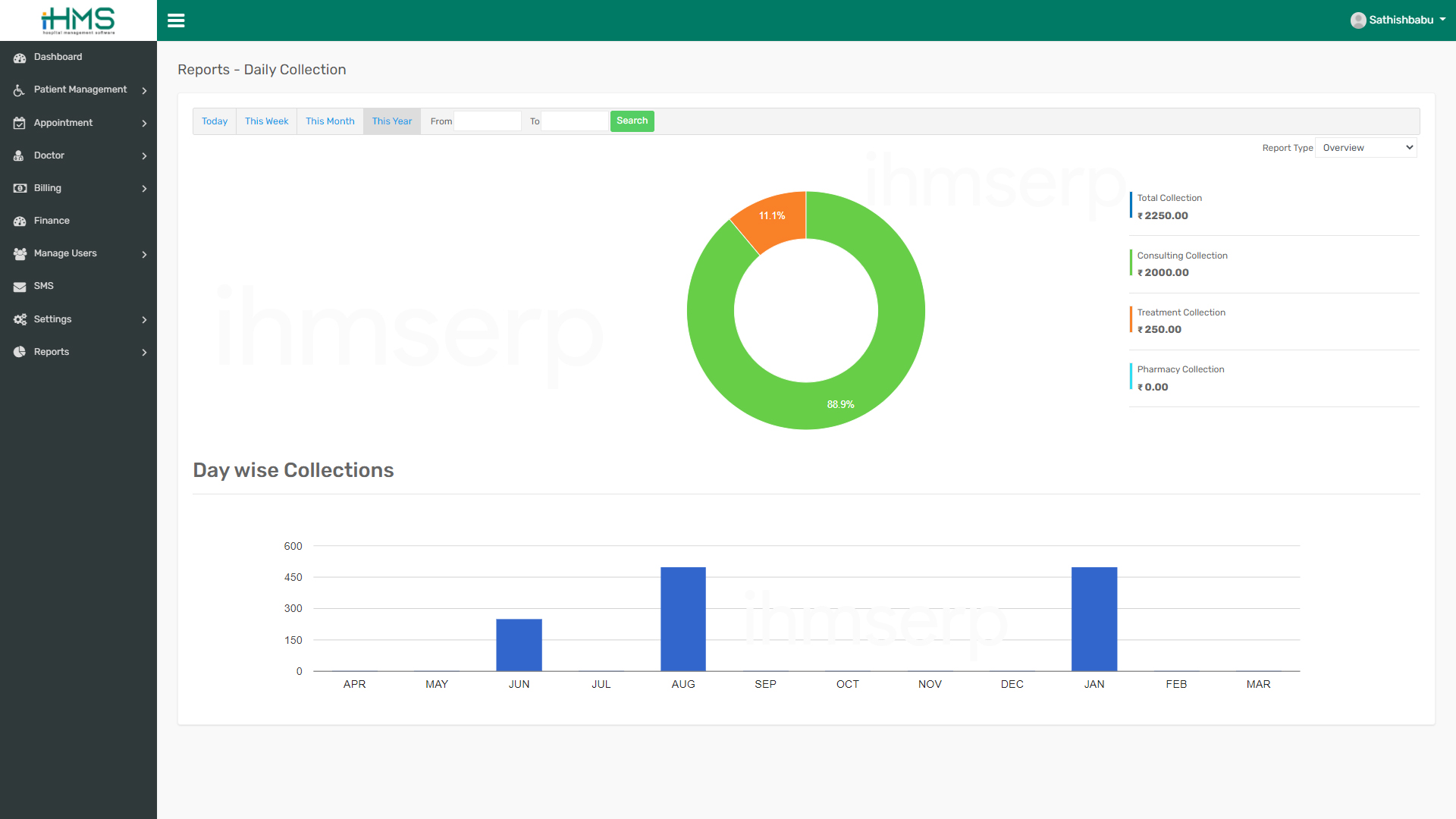The width and height of the screenshot is (1456, 819).
Task: Expand the Reports submenu chevron
Action: (x=144, y=352)
